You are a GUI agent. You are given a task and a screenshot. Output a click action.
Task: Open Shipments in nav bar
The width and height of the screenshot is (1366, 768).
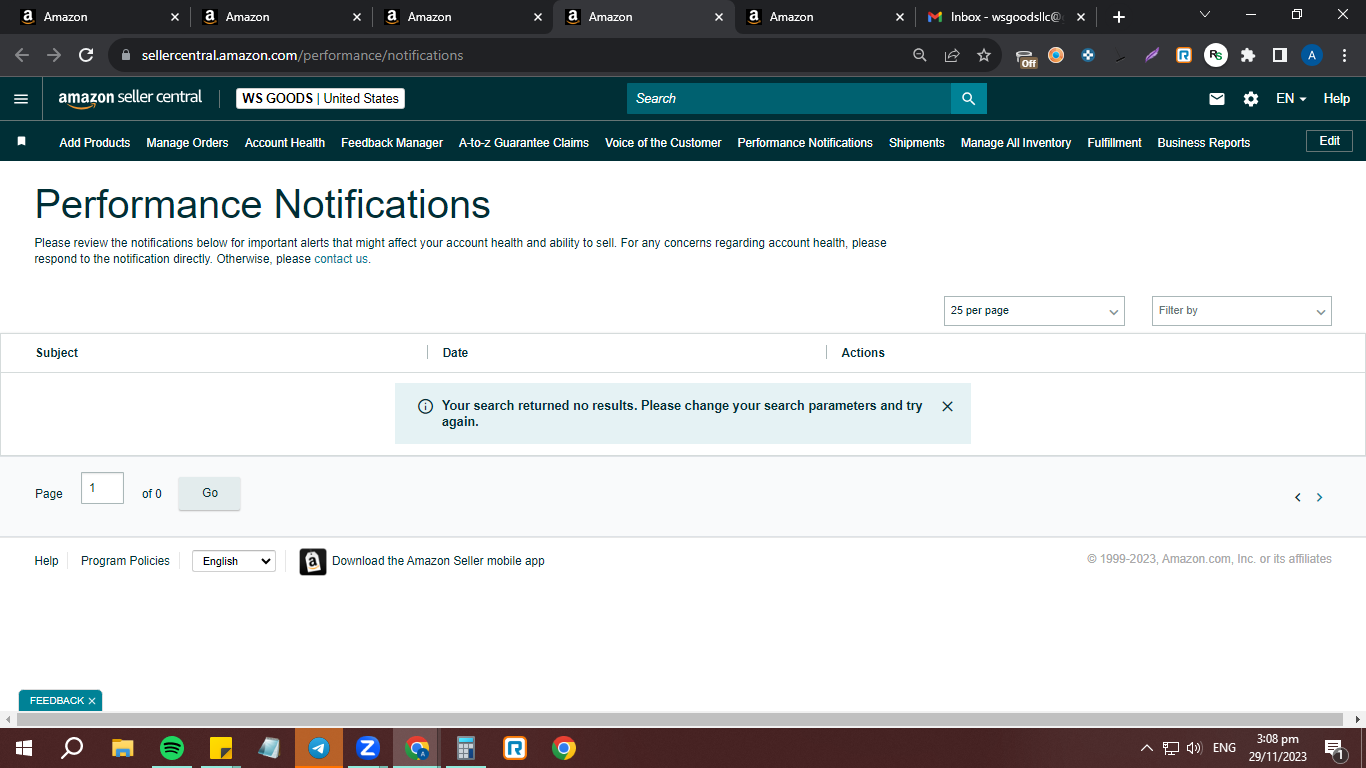[x=917, y=143]
